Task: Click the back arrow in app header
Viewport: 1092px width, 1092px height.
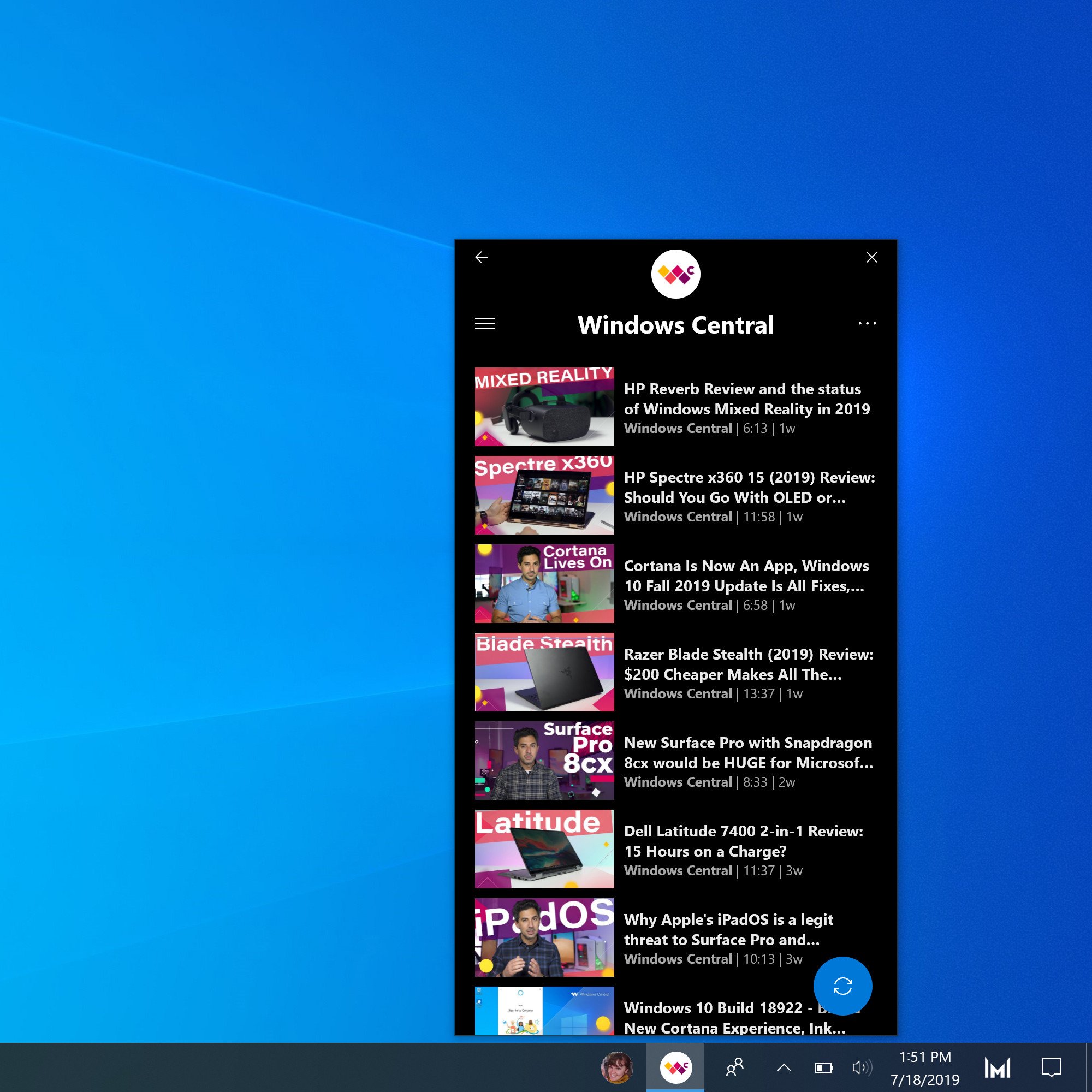Action: coord(482,258)
